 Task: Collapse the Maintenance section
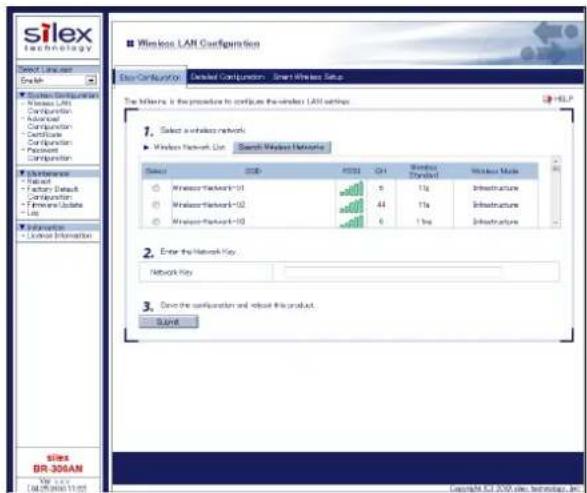click(22, 173)
